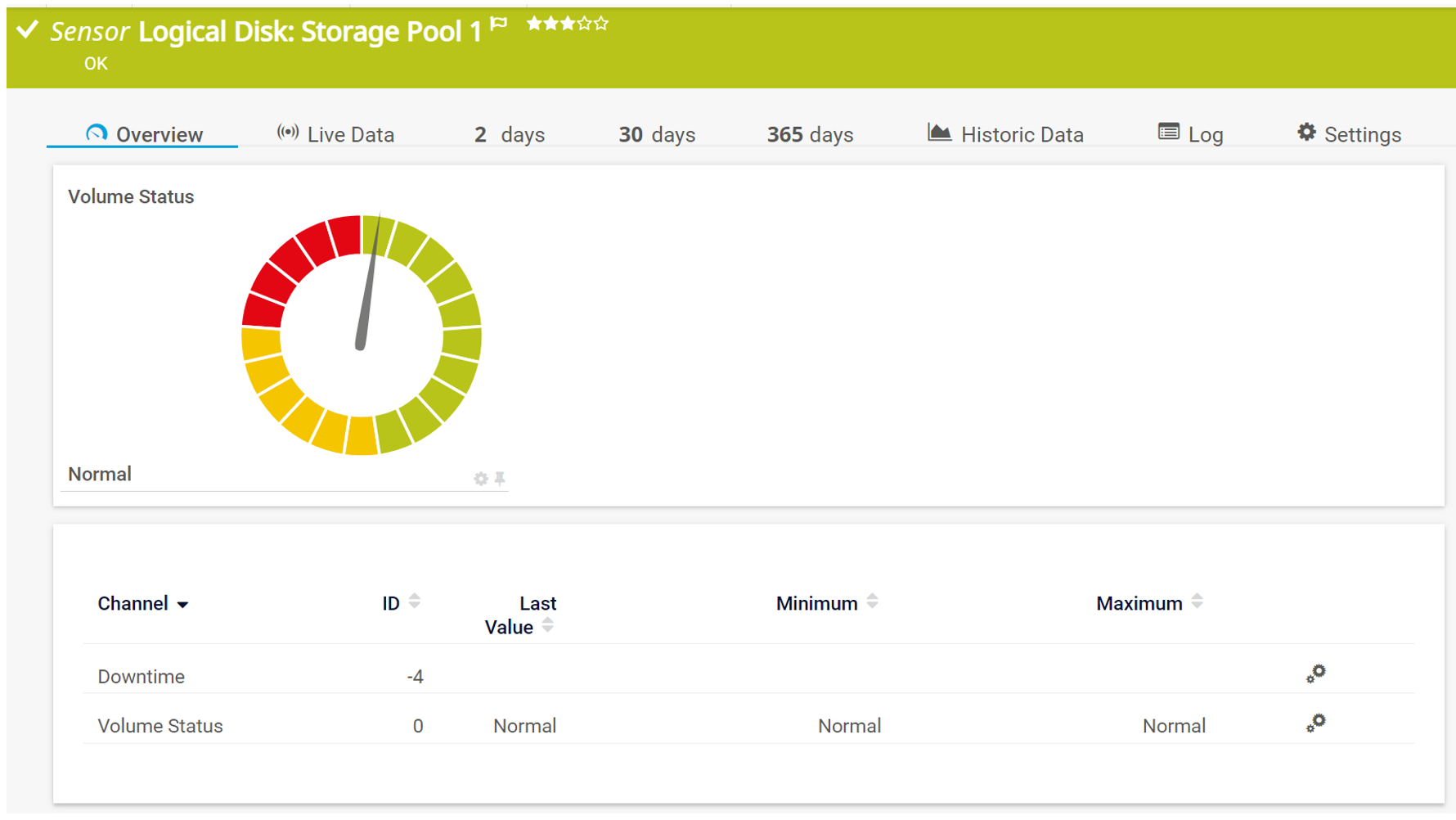Open the Settings tab

point(1349,134)
